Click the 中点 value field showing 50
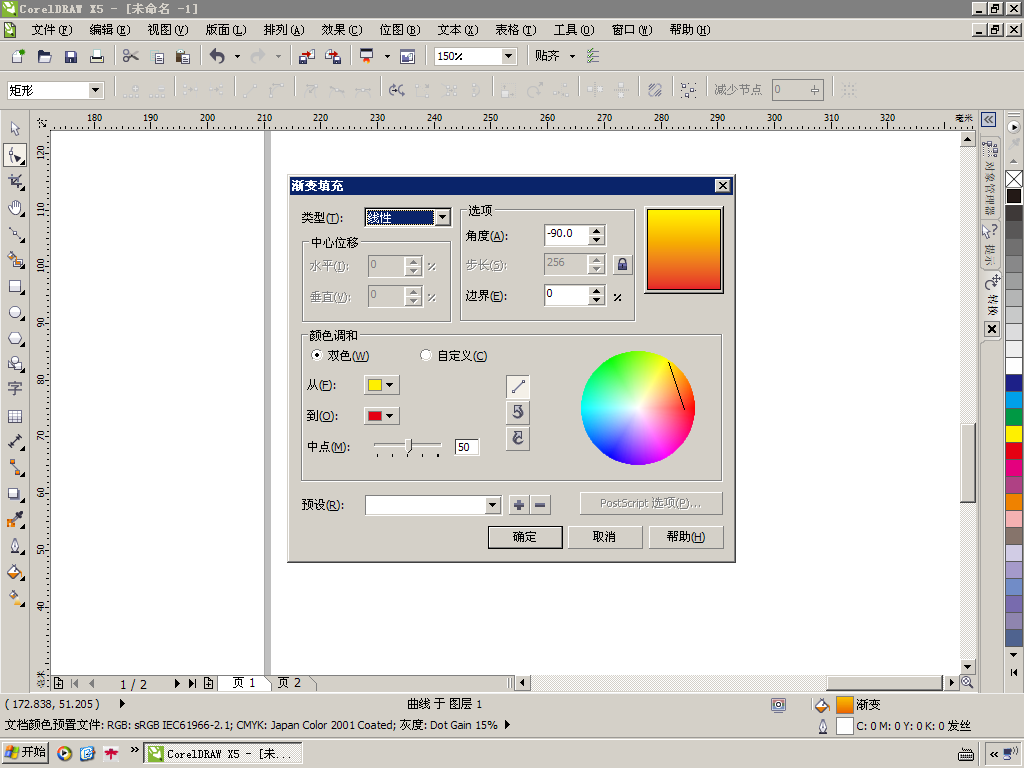 pos(466,447)
